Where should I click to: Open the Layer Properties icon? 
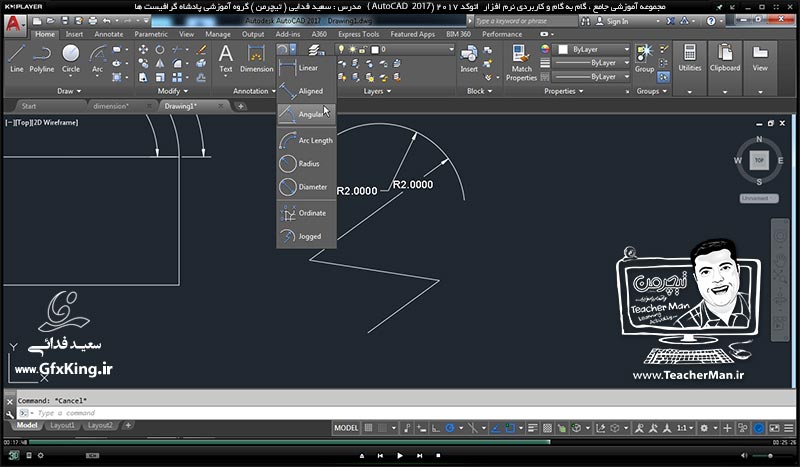point(316,50)
